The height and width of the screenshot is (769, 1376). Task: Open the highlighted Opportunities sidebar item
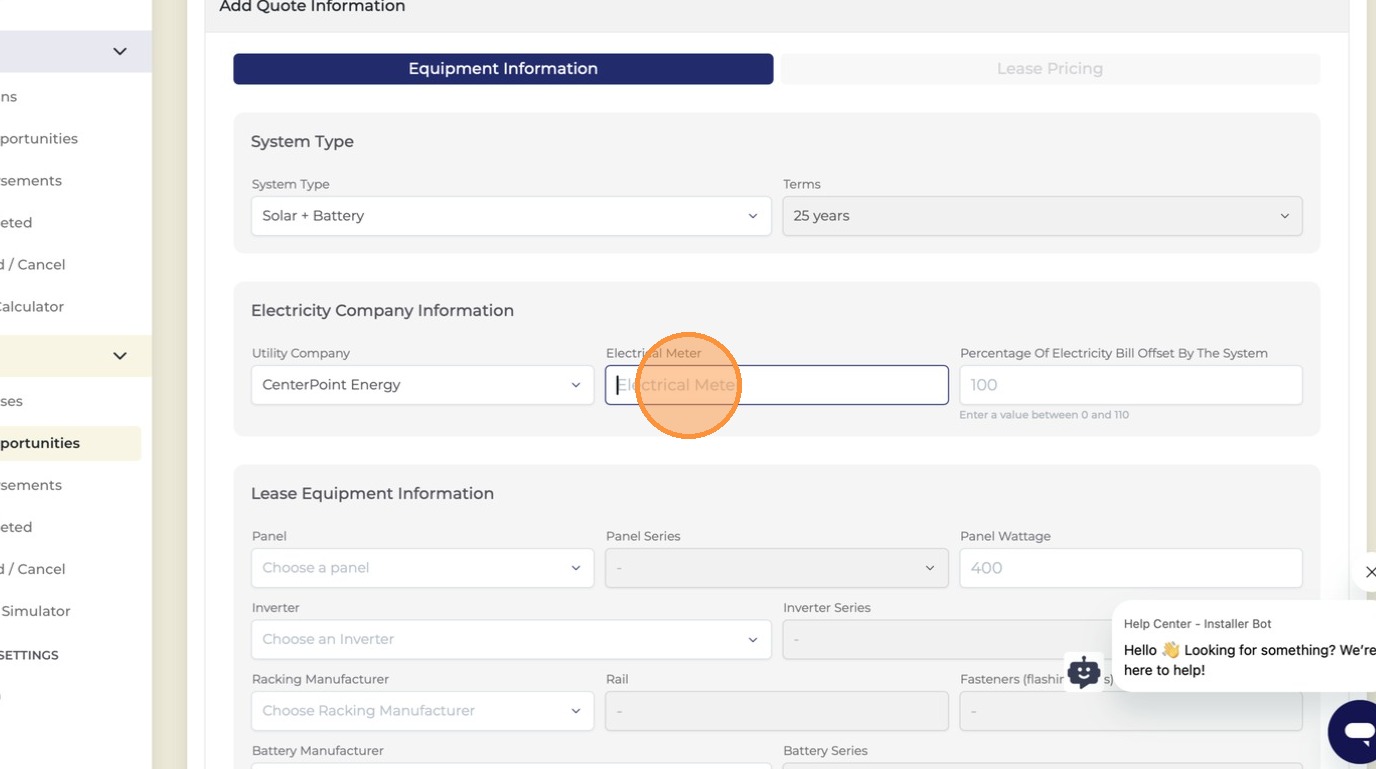coord(70,443)
